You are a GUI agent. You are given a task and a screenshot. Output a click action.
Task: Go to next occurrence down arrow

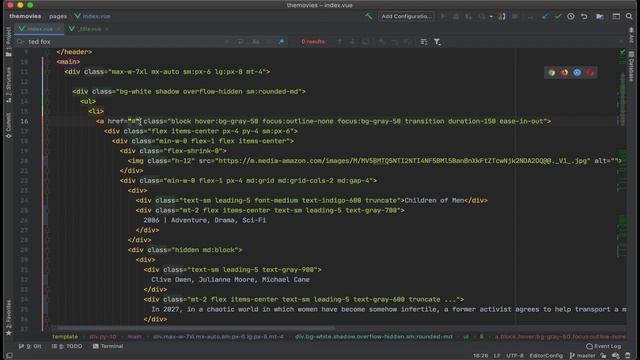(x=353, y=42)
